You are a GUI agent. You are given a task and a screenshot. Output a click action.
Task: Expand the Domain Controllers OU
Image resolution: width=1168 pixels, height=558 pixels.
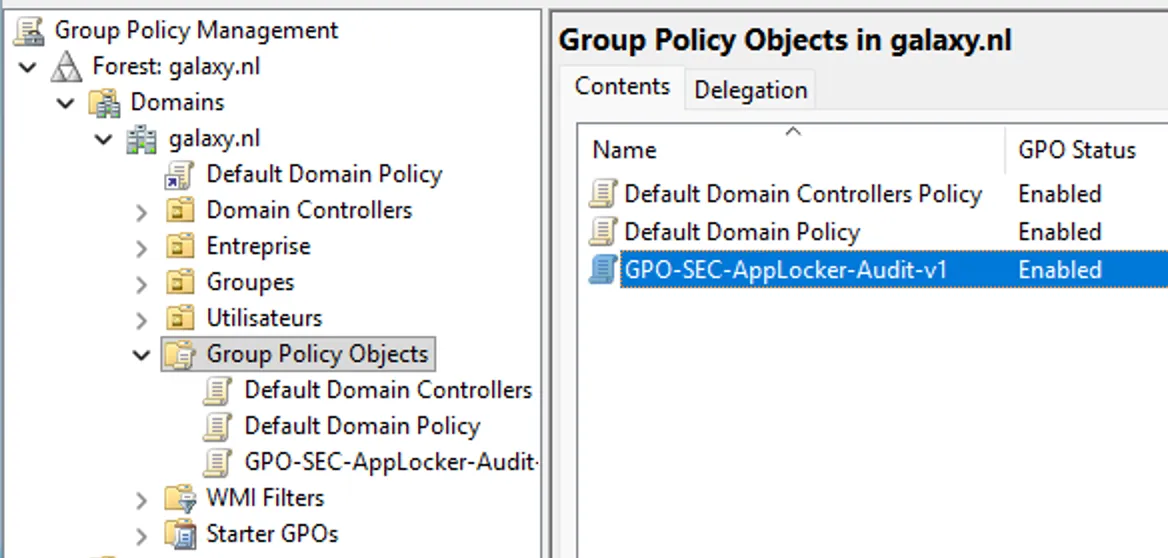coord(142,212)
